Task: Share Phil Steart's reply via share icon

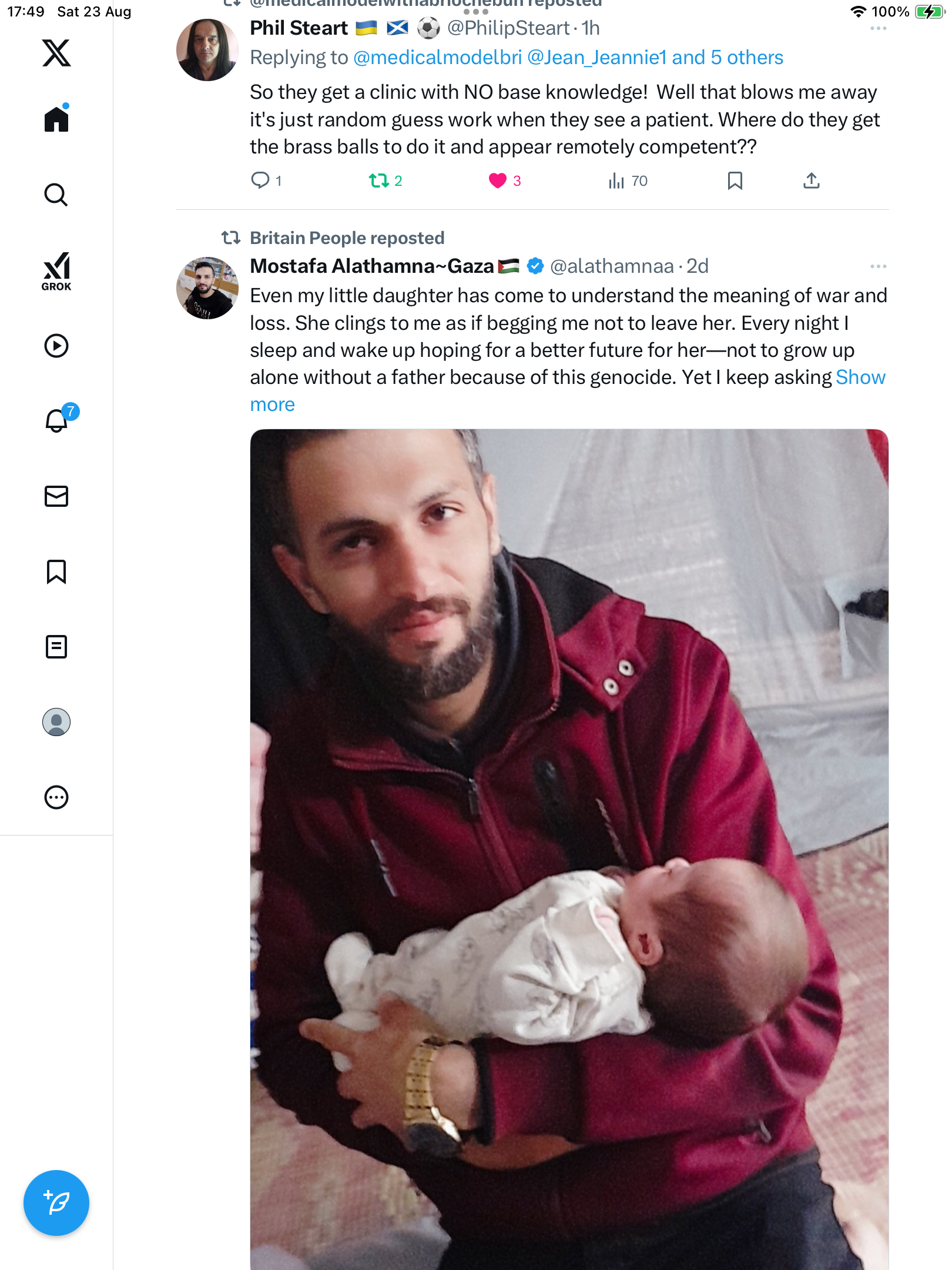Action: click(811, 181)
